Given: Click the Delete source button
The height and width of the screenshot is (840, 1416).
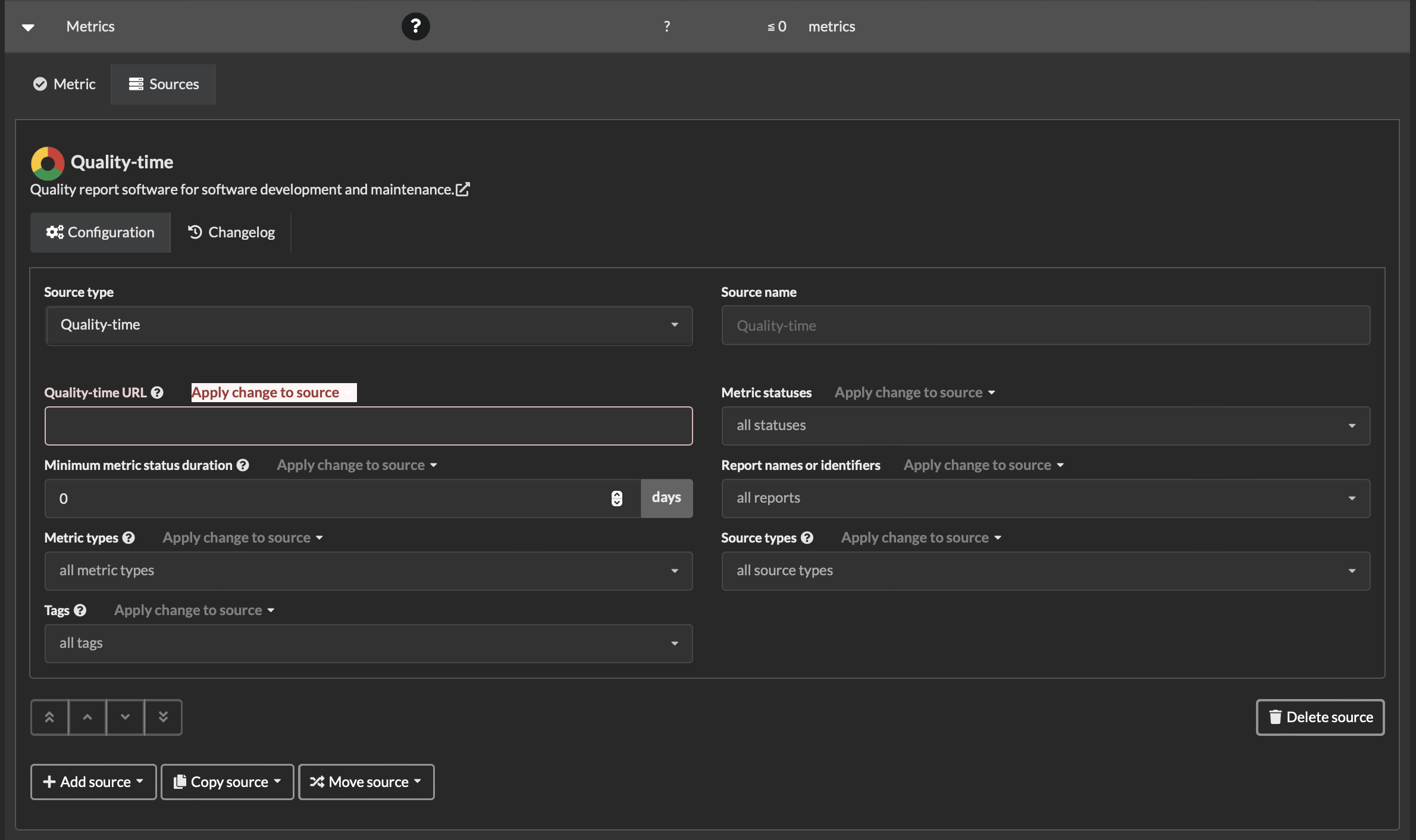Looking at the screenshot, I should click(x=1320, y=717).
